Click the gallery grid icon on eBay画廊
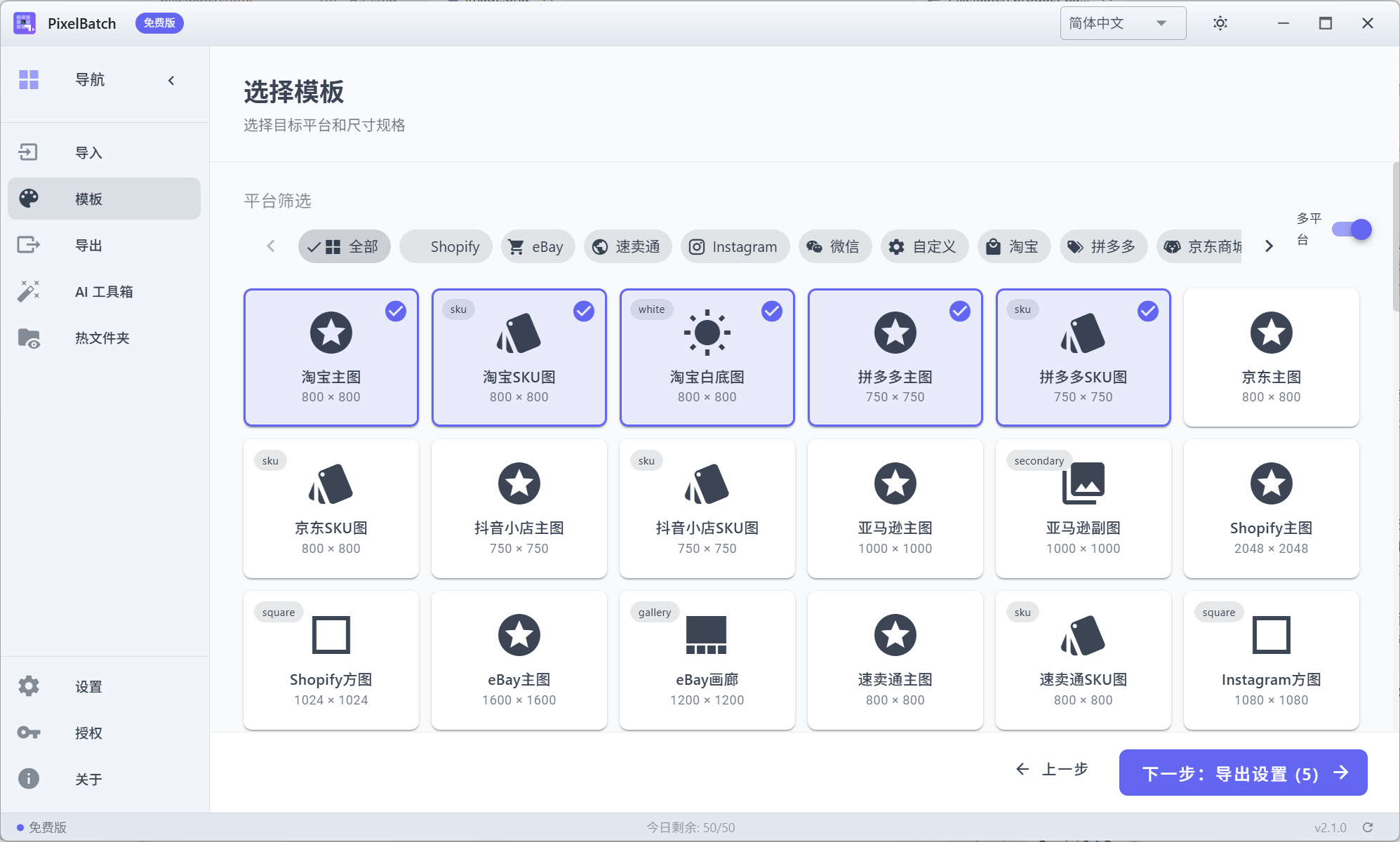 point(707,635)
